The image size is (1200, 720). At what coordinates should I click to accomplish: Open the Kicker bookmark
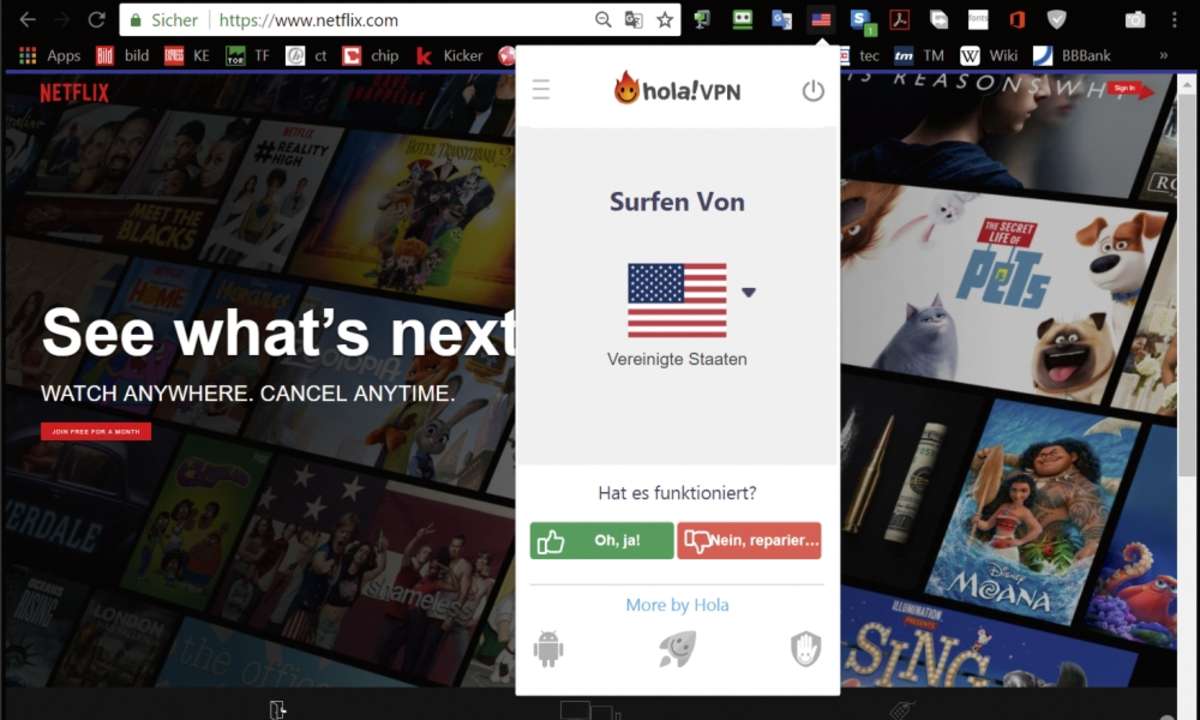449,56
